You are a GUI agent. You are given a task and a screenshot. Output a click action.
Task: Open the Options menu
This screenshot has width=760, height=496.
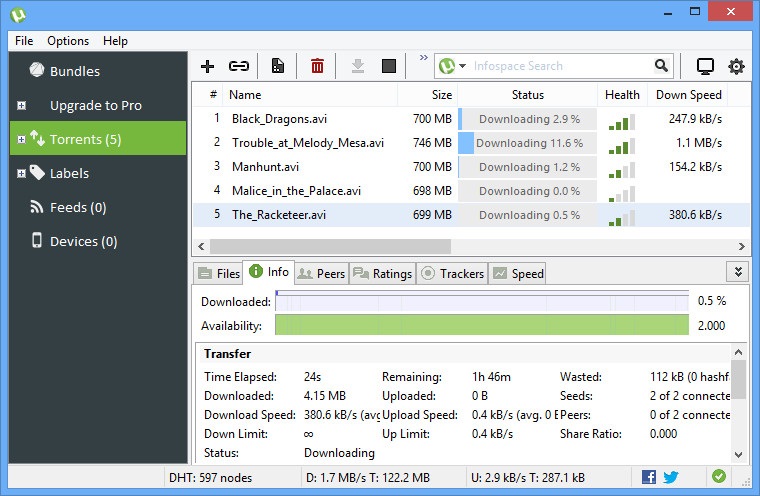click(68, 41)
